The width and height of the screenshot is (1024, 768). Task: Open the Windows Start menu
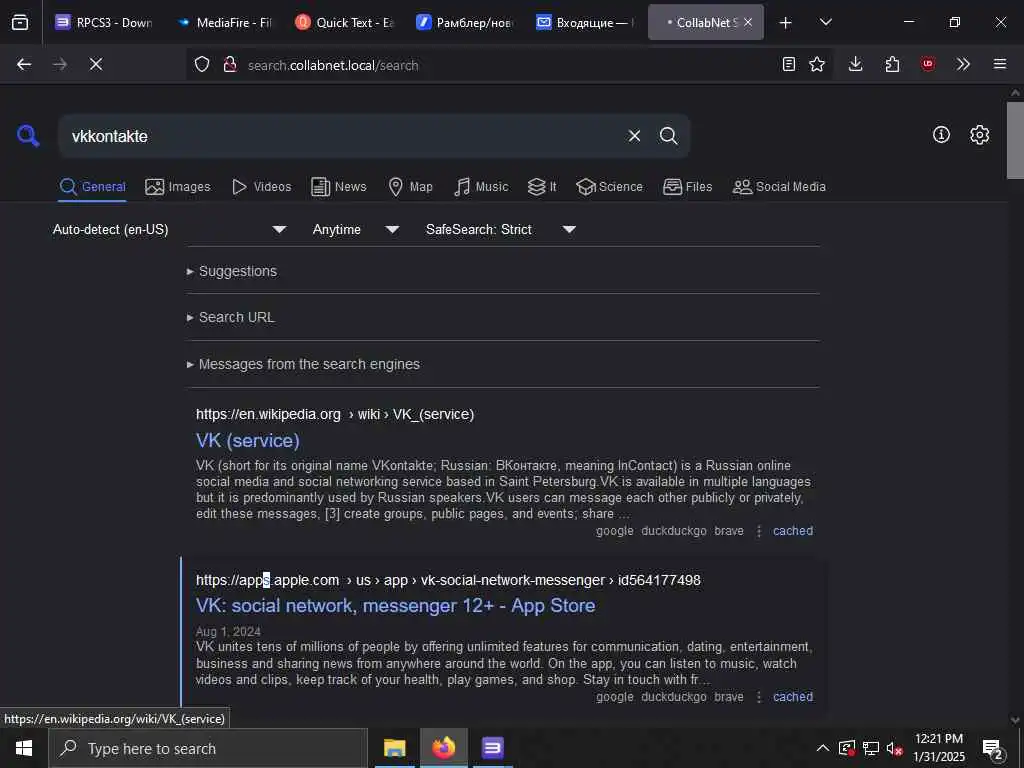click(24, 748)
